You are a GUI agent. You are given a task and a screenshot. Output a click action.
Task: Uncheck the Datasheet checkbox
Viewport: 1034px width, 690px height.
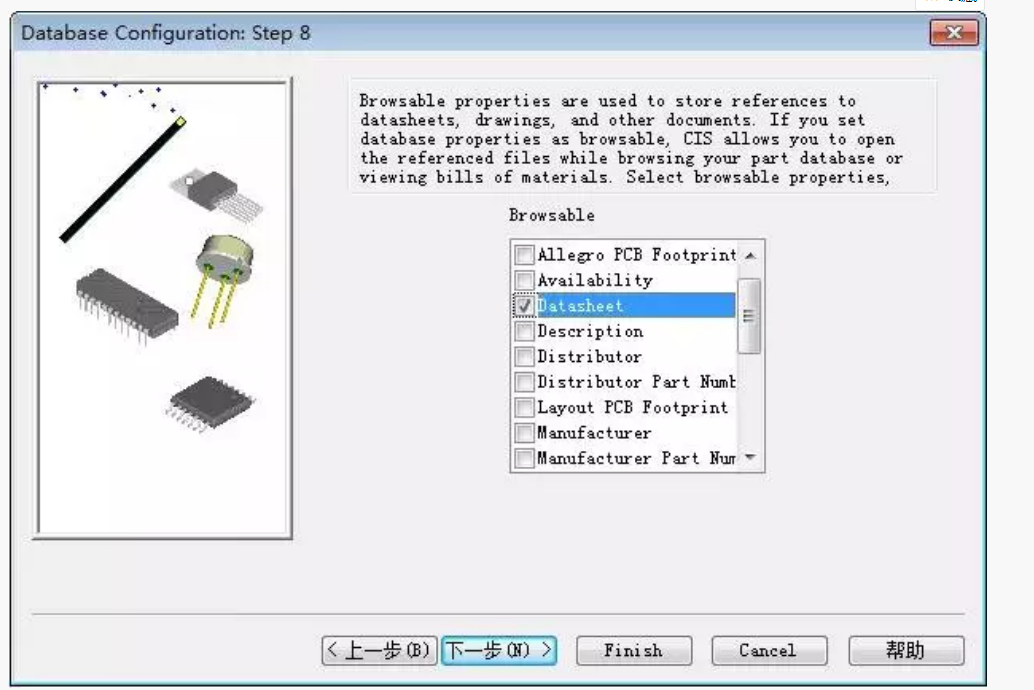click(x=524, y=305)
